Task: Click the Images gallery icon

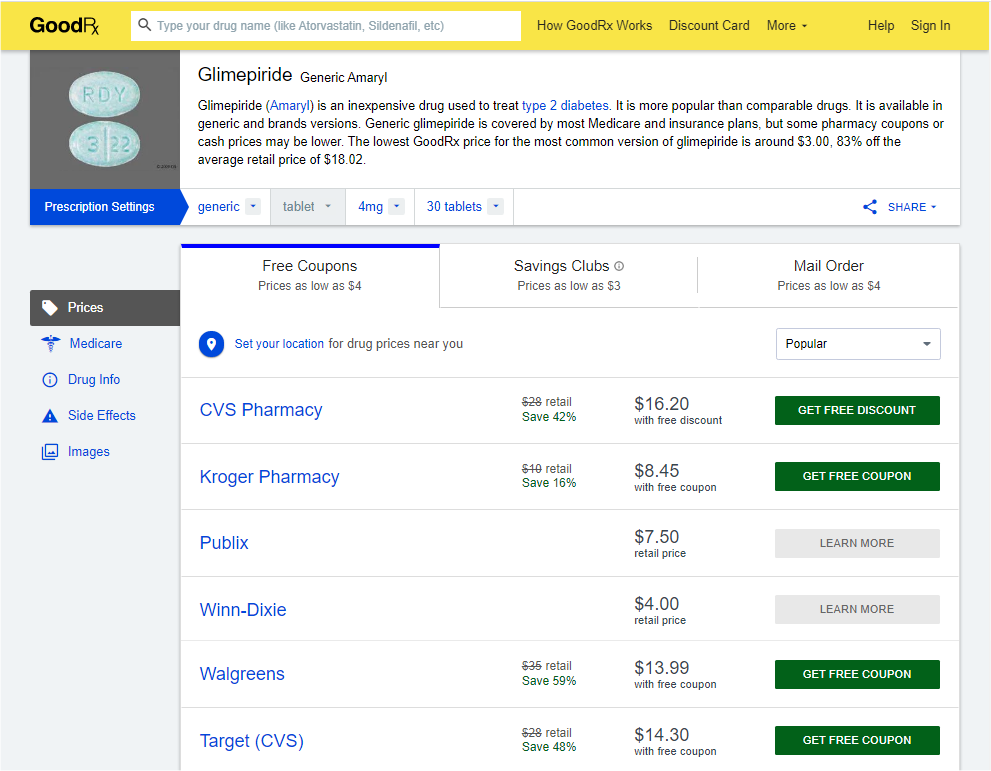Action: 50,452
